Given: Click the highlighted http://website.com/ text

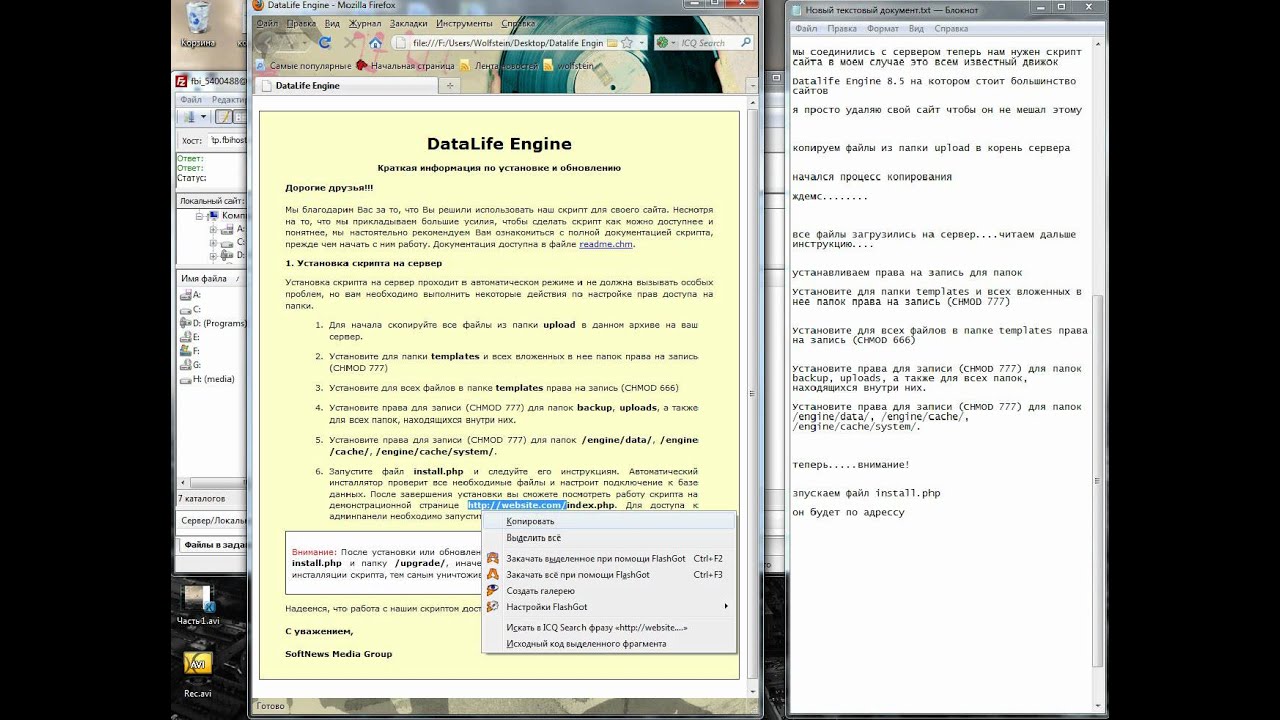Looking at the screenshot, I should coord(516,505).
